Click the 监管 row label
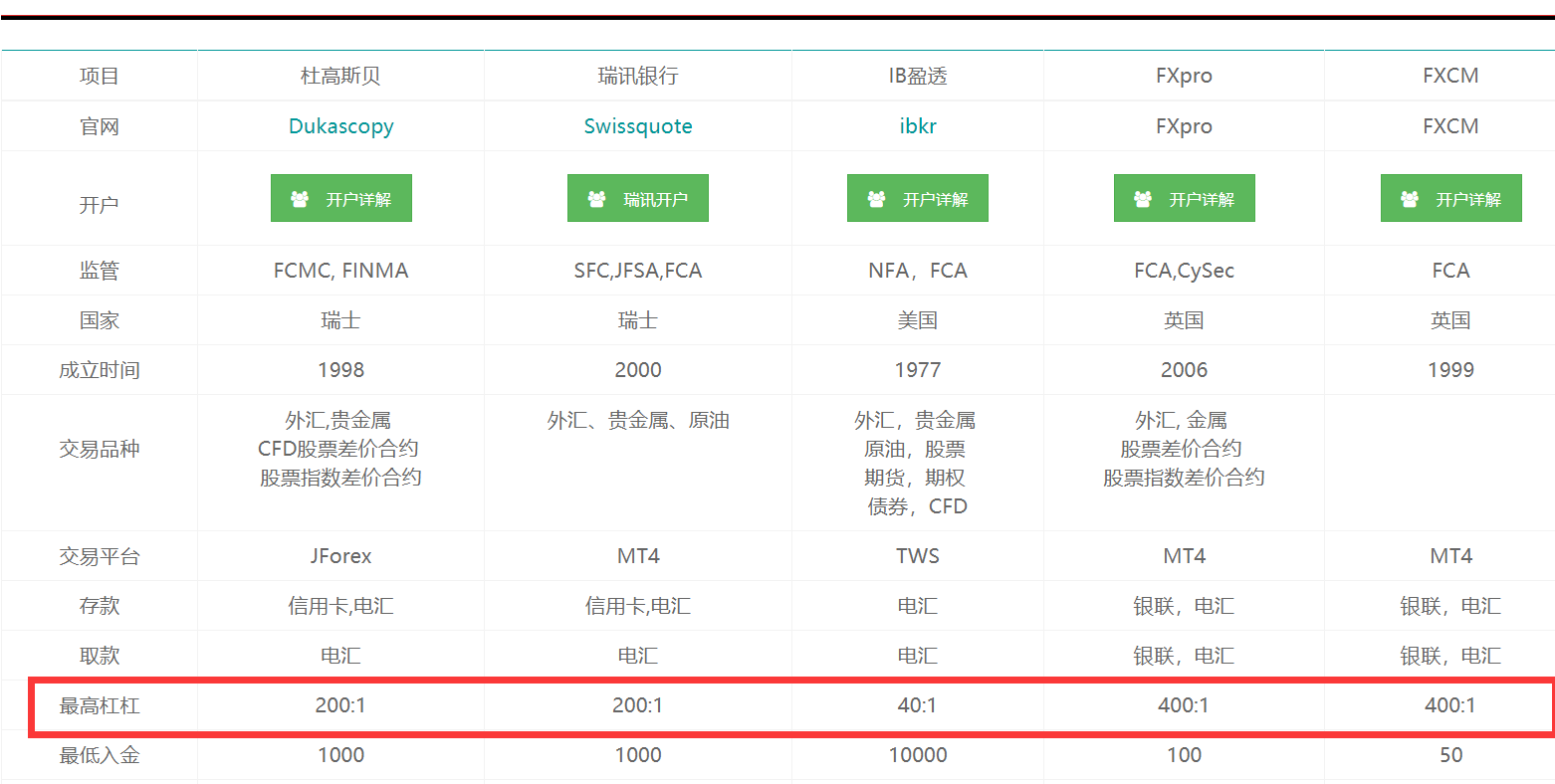The width and height of the screenshot is (1555, 784). (x=100, y=271)
